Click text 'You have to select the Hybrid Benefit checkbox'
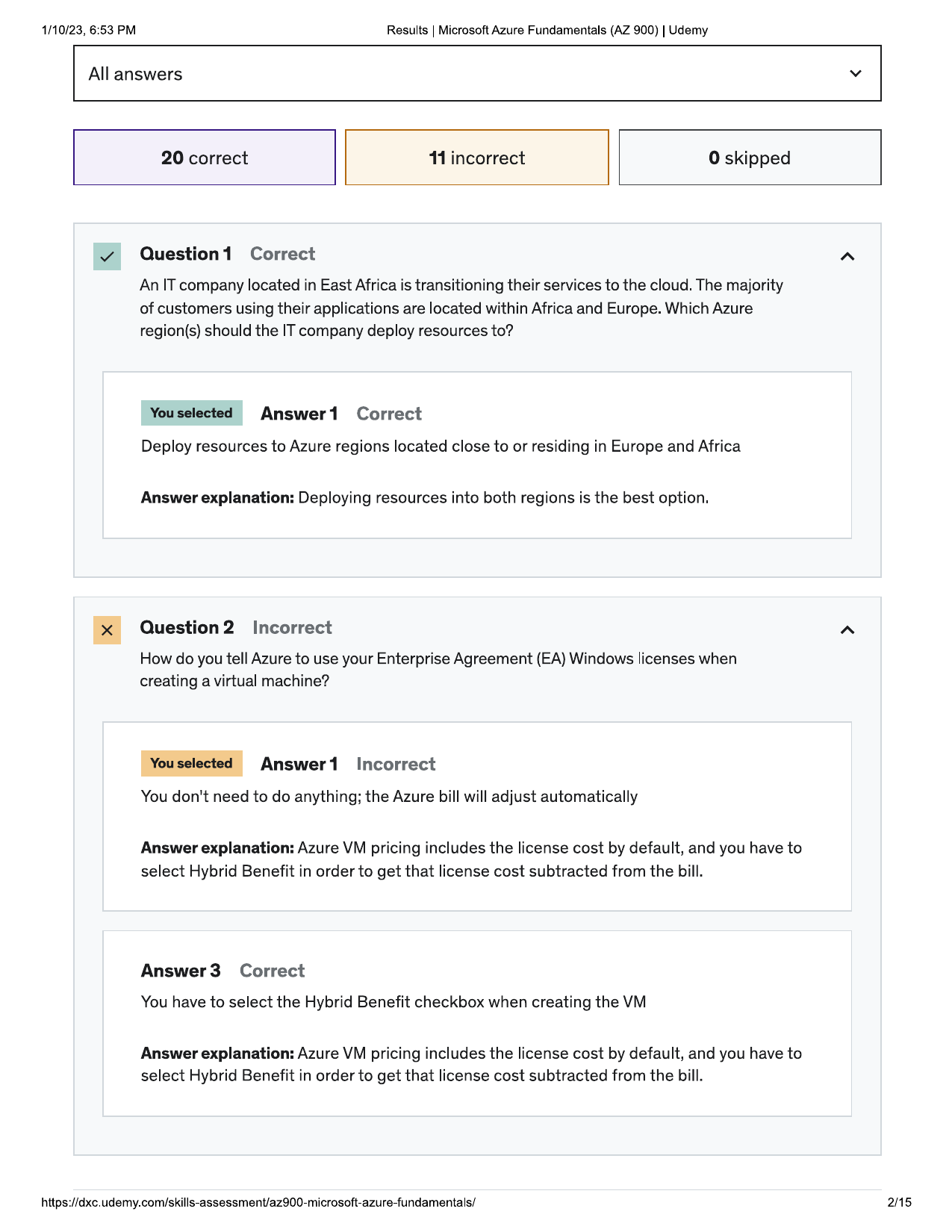Image resolution: width=952 pixels, height=1232 pixels. click(393, 1001)
